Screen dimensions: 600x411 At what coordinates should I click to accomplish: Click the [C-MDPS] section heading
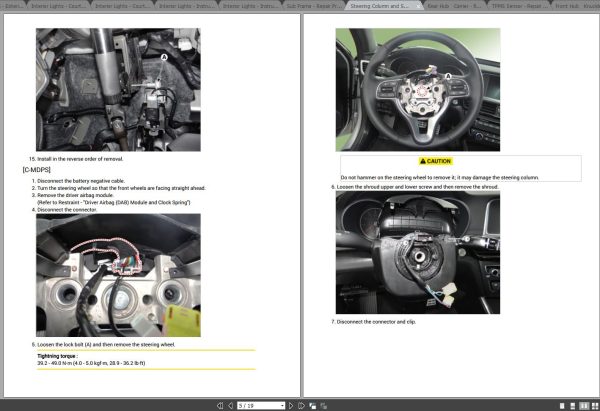[x=36, y=170]
